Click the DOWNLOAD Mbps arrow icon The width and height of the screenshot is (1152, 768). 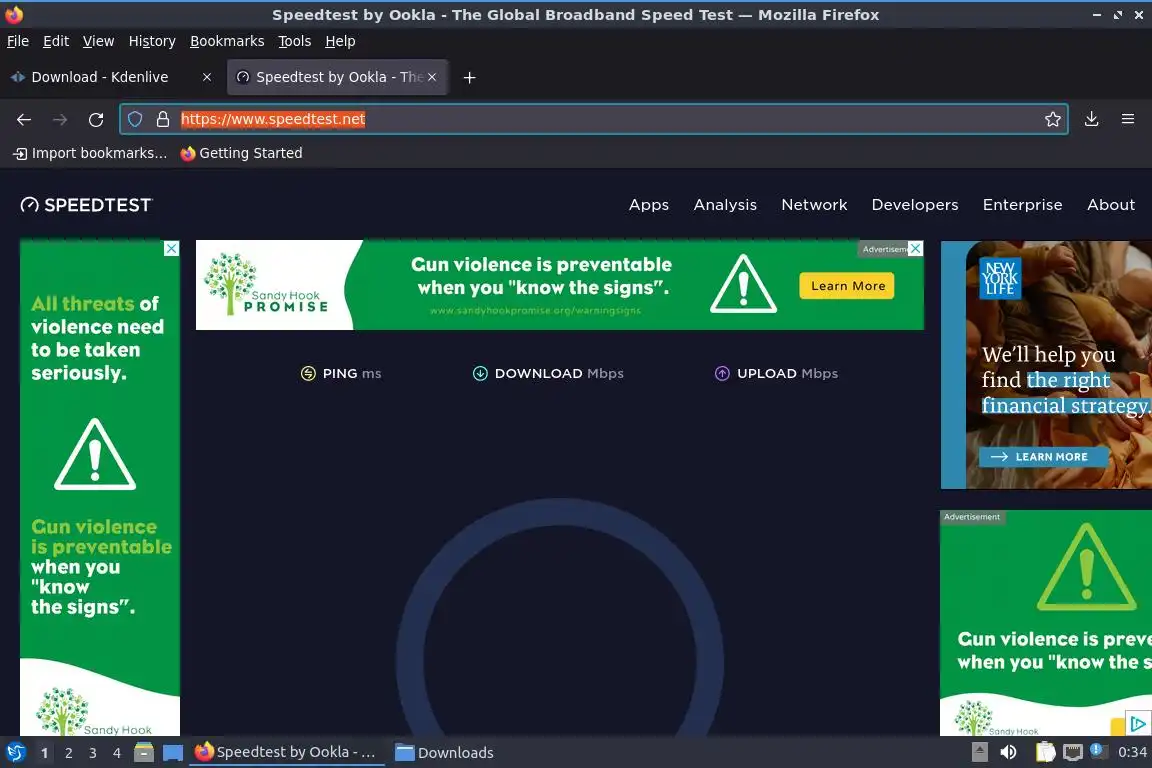(480, 373)
